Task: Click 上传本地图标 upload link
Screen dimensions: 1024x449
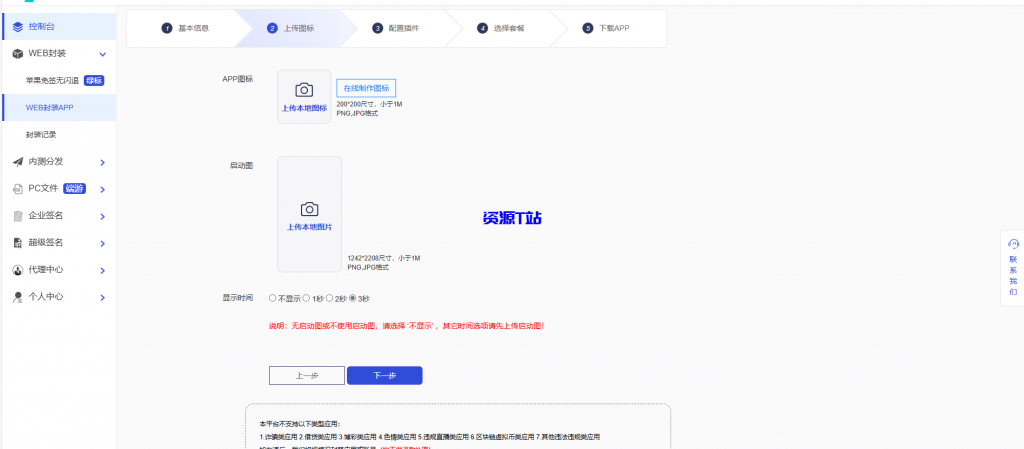Action: click(x=304, y=108)
